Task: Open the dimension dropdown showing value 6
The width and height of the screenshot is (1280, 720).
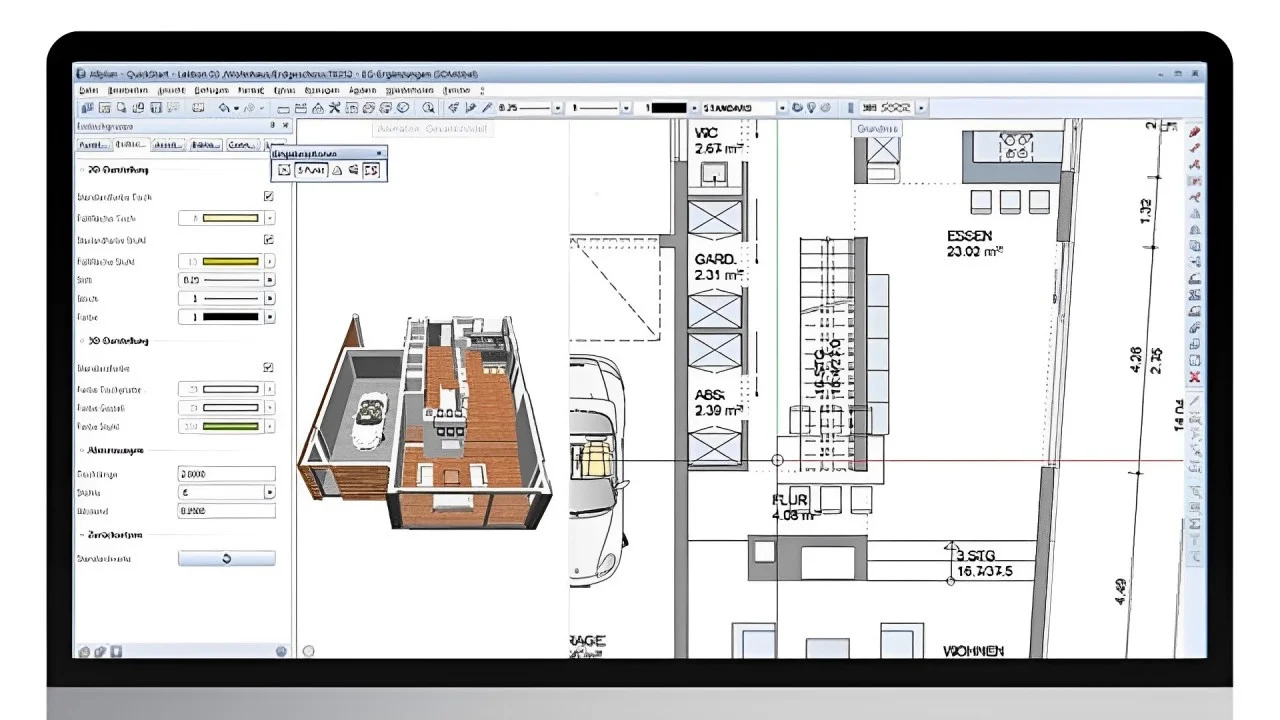Action: 270,493
